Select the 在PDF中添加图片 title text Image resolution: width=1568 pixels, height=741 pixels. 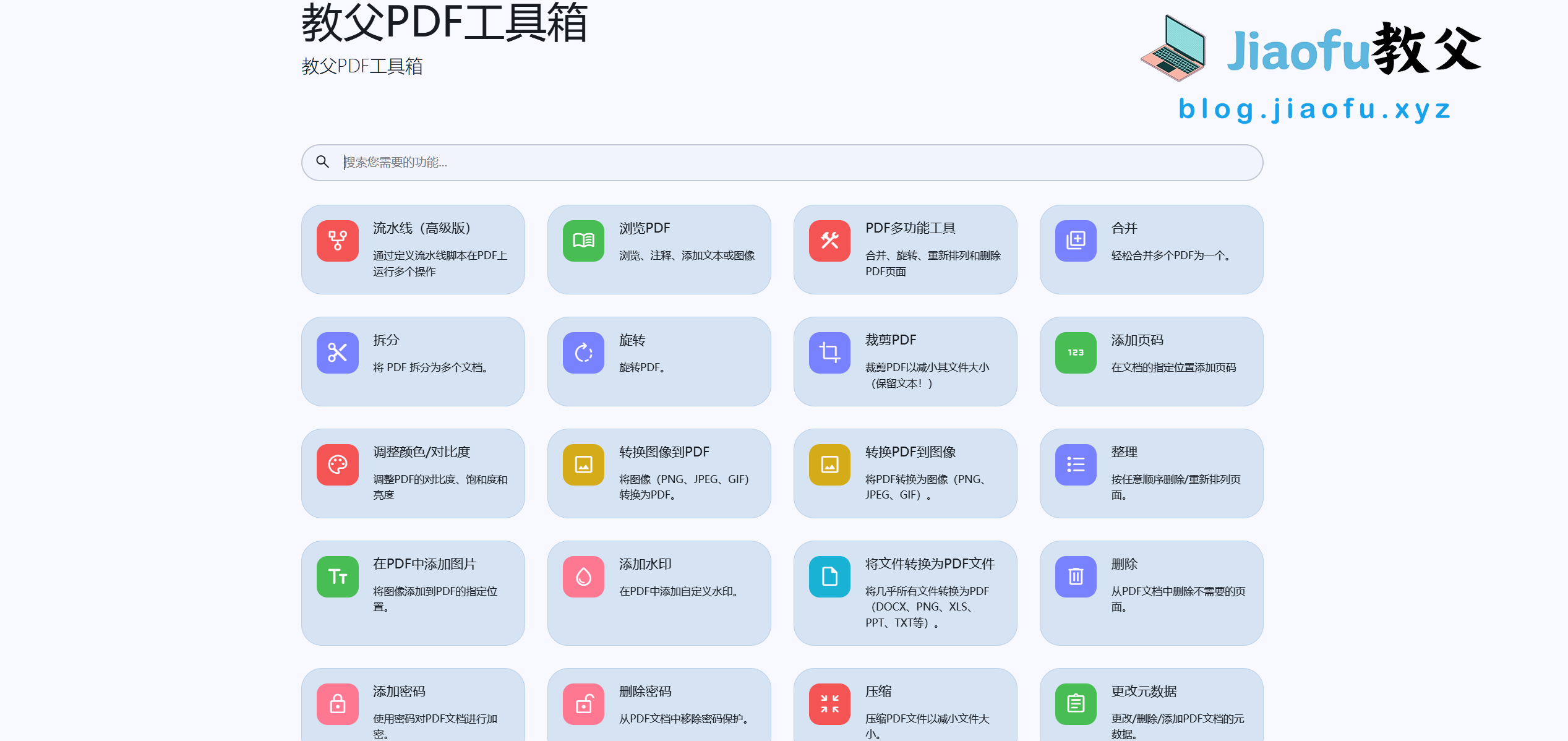(425, 564)
